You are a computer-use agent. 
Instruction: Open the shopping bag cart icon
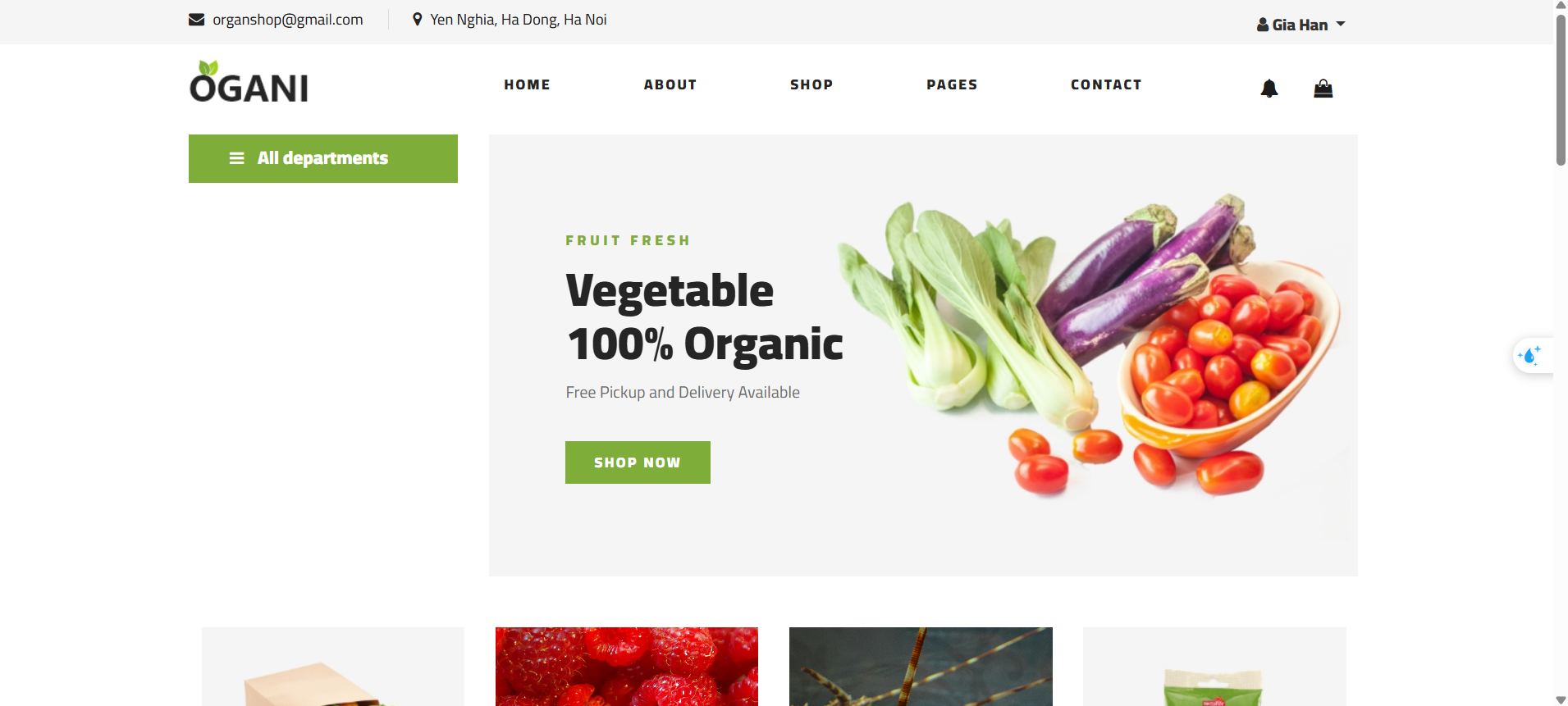1323,88
